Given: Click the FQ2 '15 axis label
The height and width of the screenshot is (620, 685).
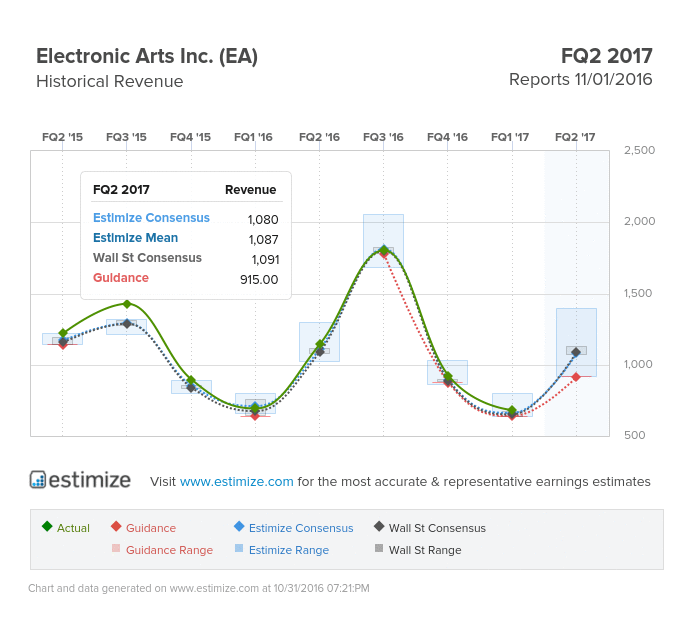Looking at the screenshot, I should click(x=62, y=137).
